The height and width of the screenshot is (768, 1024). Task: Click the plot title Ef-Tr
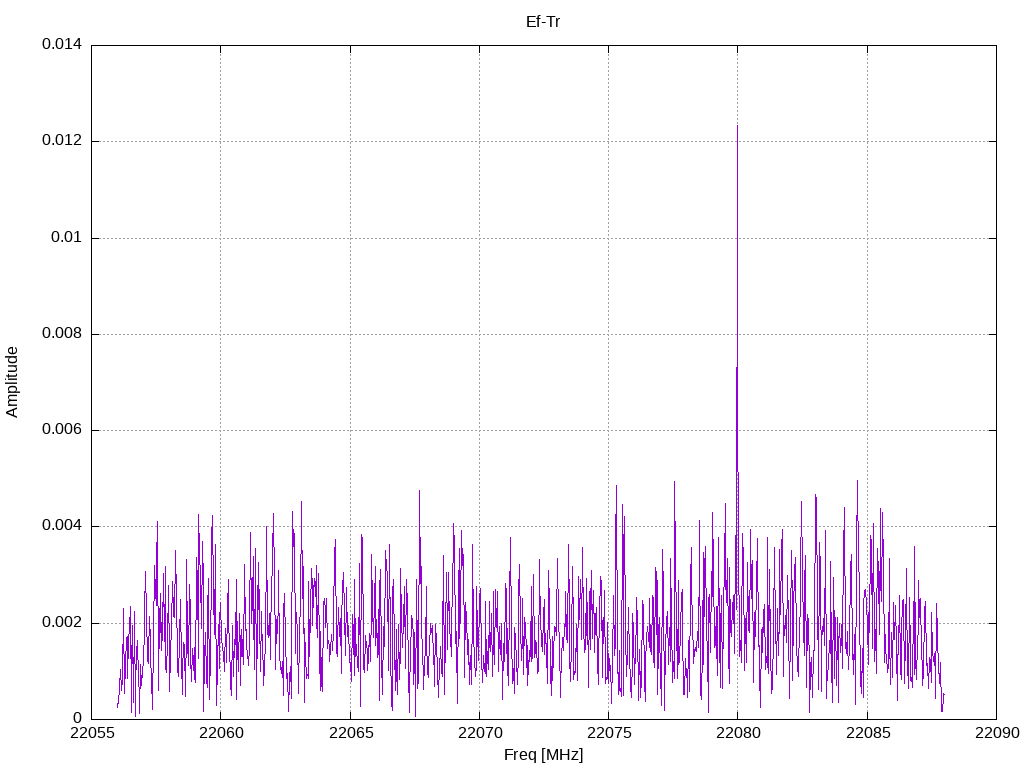(x=543, y=21)
